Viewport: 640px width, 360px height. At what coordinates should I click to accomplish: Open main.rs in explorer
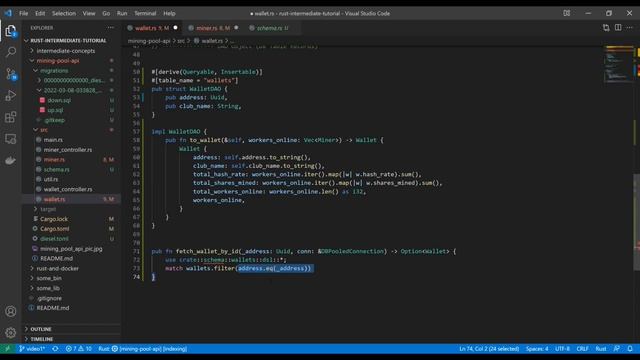click(71, 140)
